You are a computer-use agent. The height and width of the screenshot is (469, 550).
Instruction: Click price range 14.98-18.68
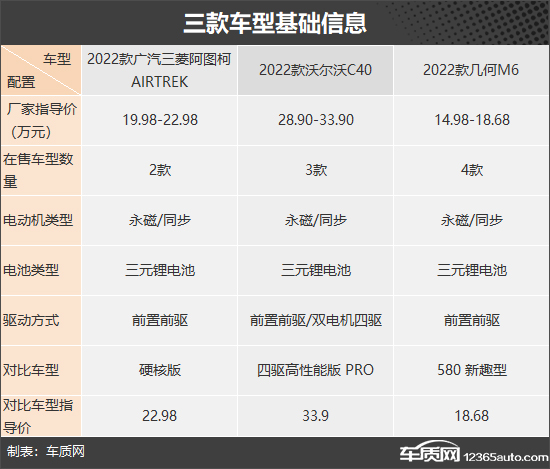coord(472,120)
